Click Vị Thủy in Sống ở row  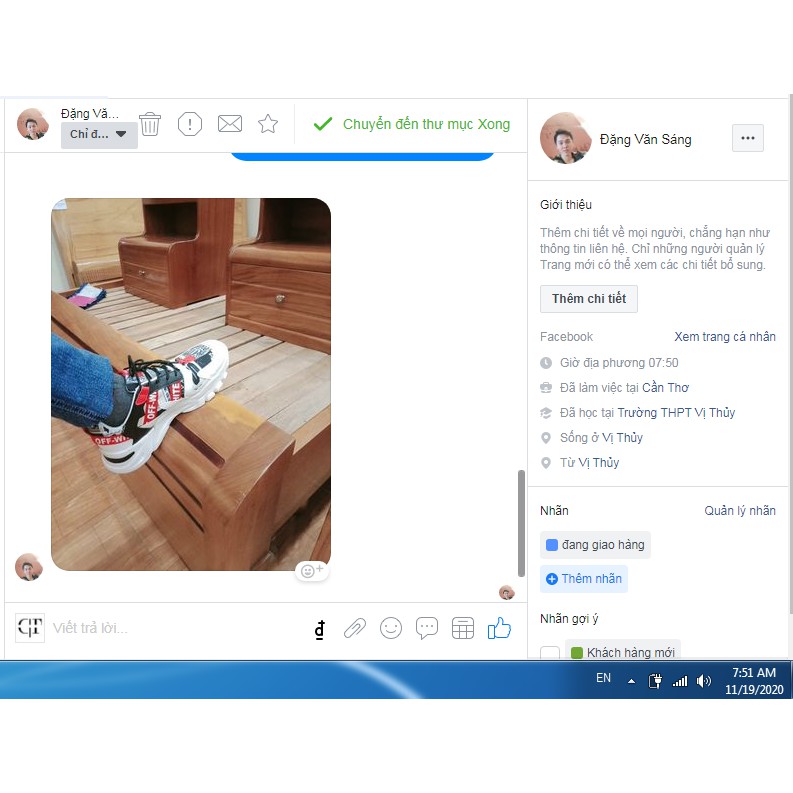click(x=622, y=437)
